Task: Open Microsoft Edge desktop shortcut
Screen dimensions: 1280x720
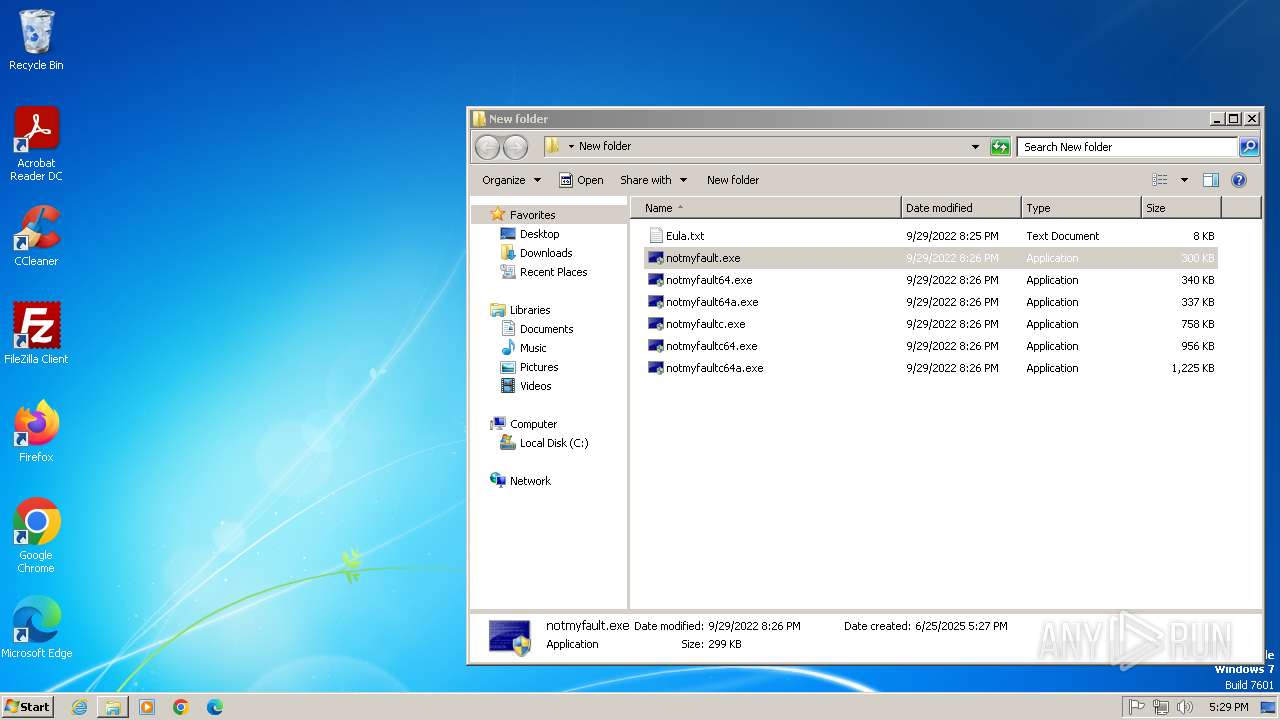Action: coord(36,628)
